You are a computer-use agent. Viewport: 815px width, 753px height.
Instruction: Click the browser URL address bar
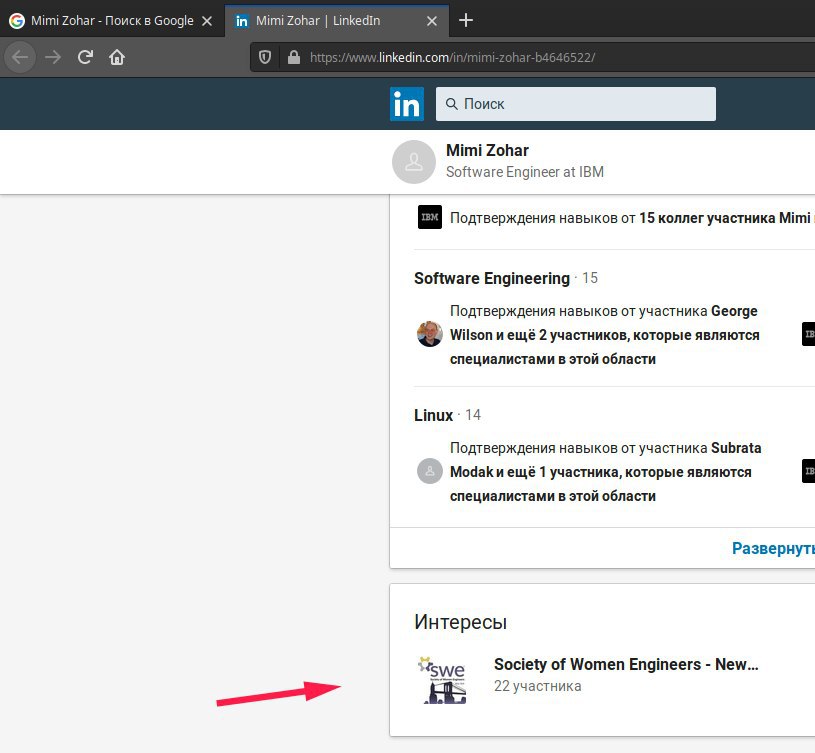coord(532,57)
